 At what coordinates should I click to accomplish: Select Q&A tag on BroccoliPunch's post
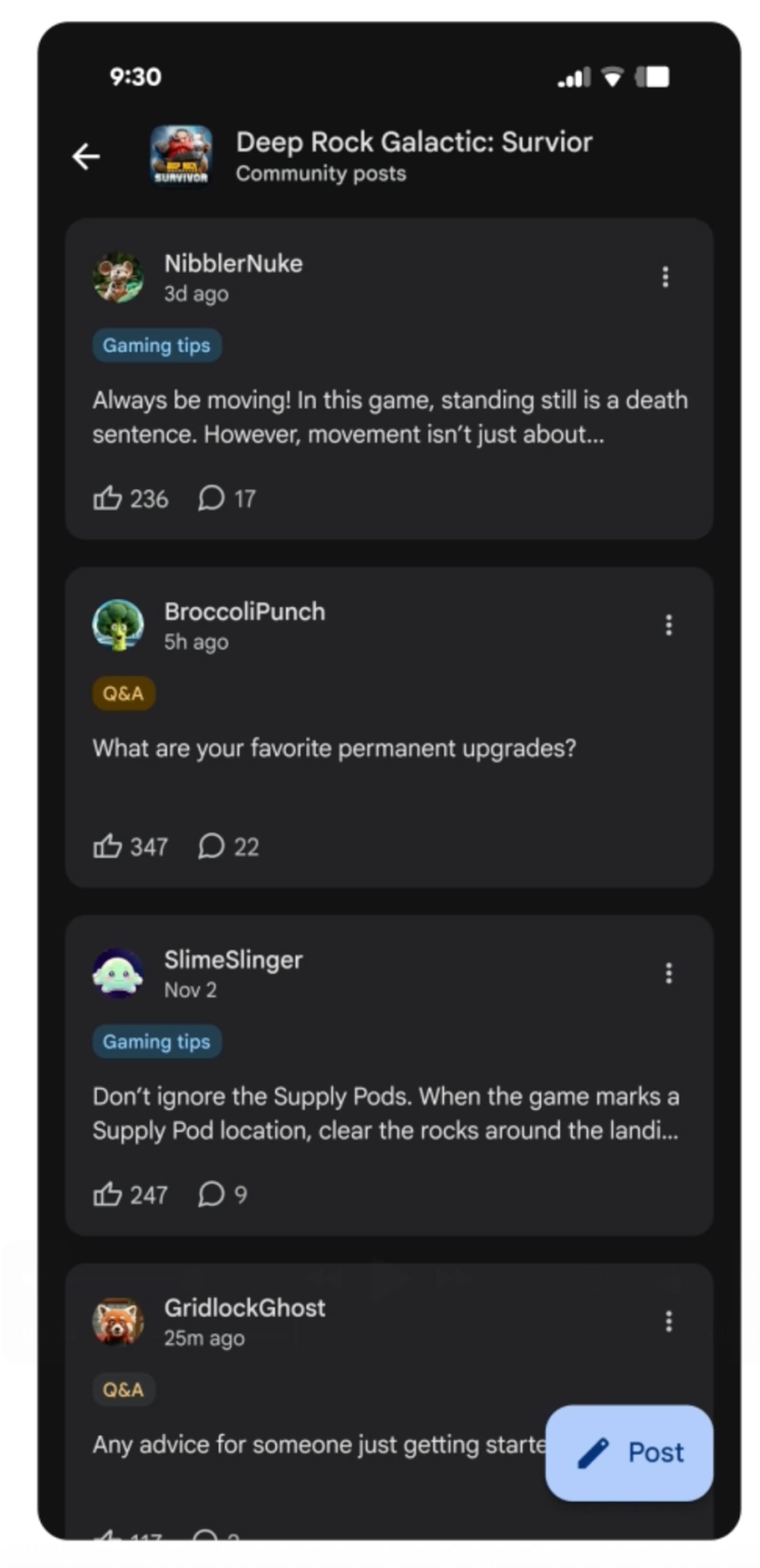[123, 693]
